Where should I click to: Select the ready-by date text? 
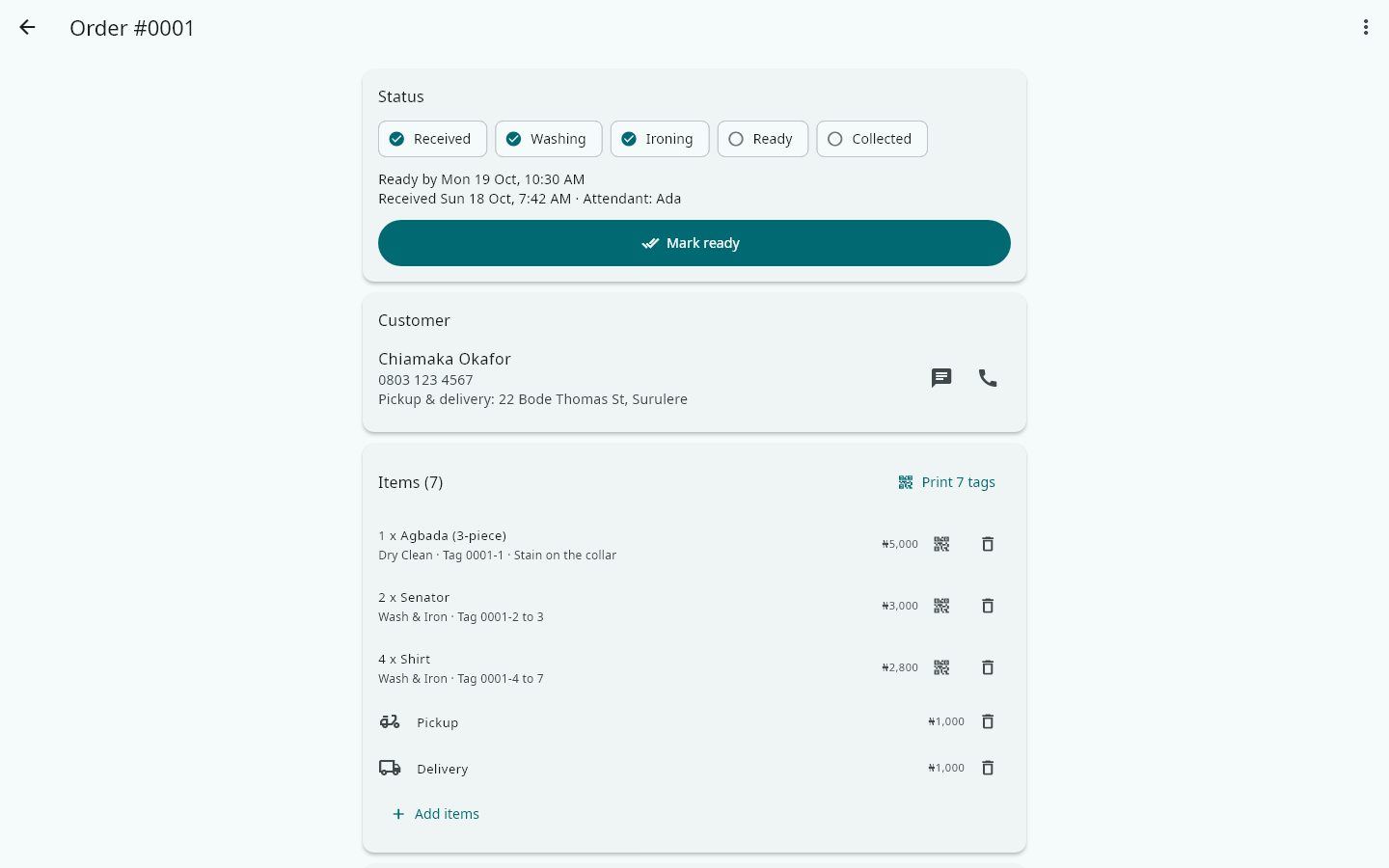pos(481,179)
